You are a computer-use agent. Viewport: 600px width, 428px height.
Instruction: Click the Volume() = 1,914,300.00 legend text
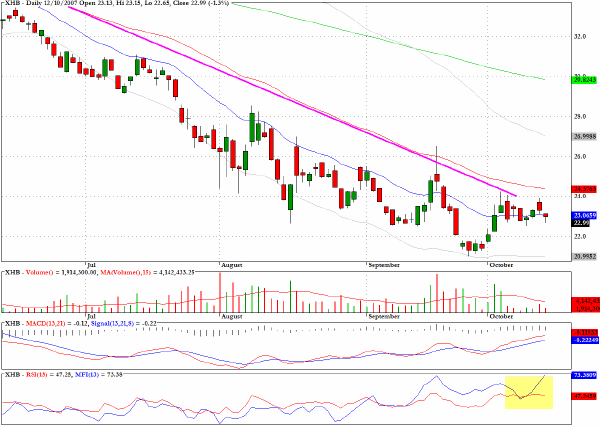61,272
